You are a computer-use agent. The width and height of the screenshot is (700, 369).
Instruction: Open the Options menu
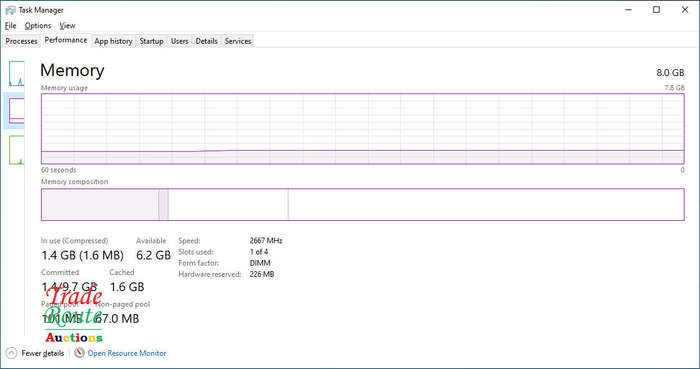pyautogui.click(x=38, y=26)
